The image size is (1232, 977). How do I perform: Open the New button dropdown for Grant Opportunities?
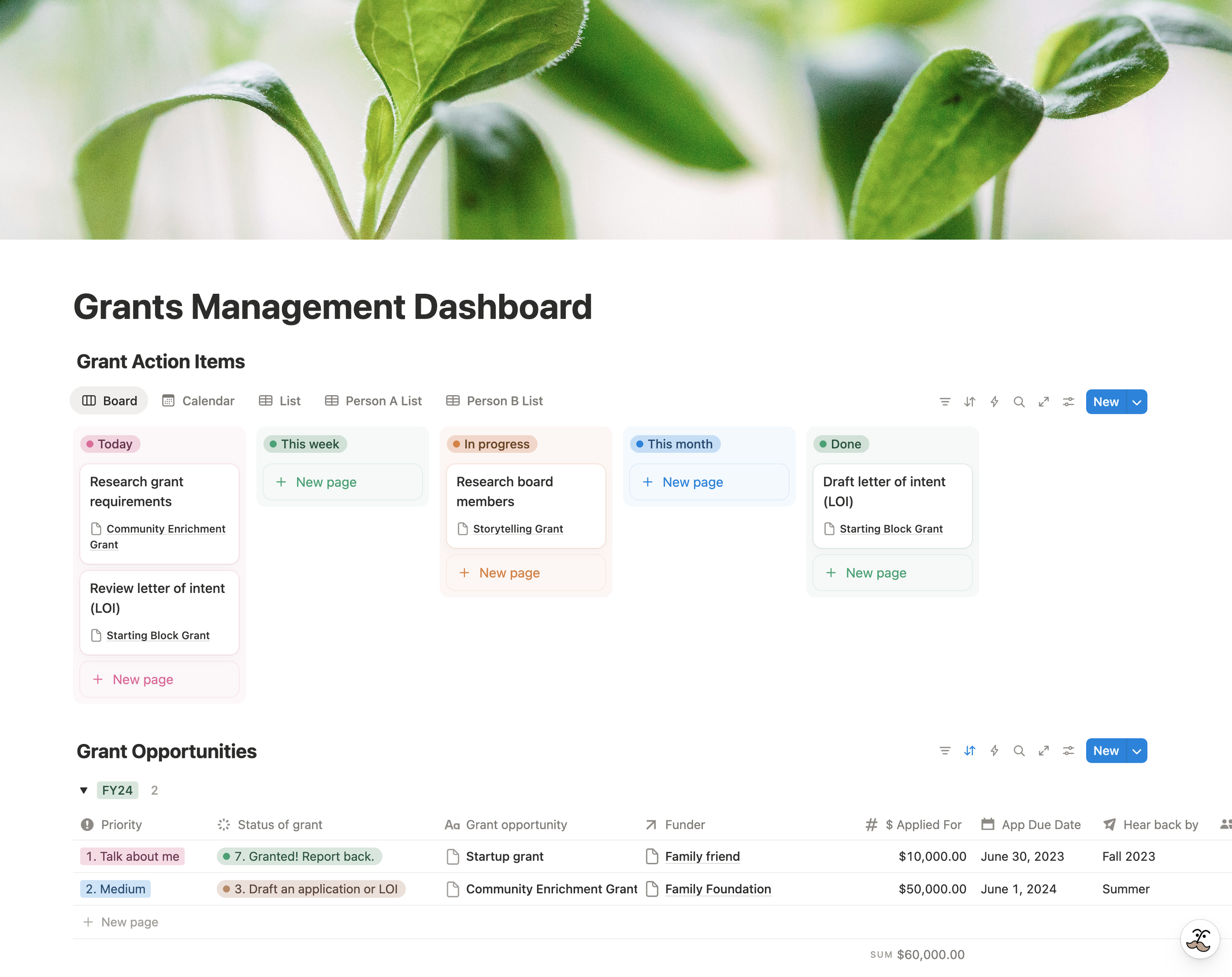[1136, 751]
